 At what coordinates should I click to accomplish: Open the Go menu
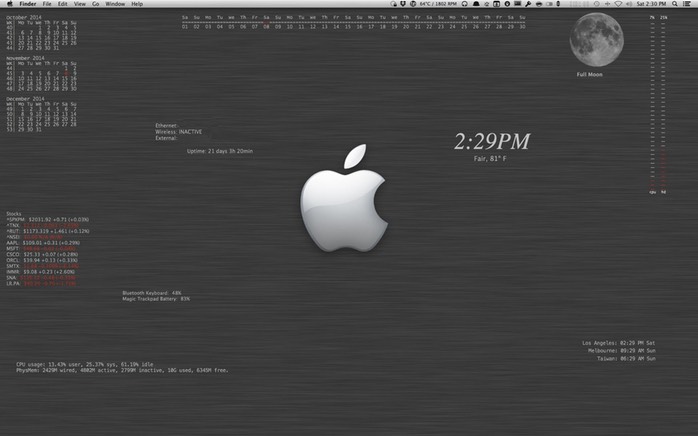[96, 4]
